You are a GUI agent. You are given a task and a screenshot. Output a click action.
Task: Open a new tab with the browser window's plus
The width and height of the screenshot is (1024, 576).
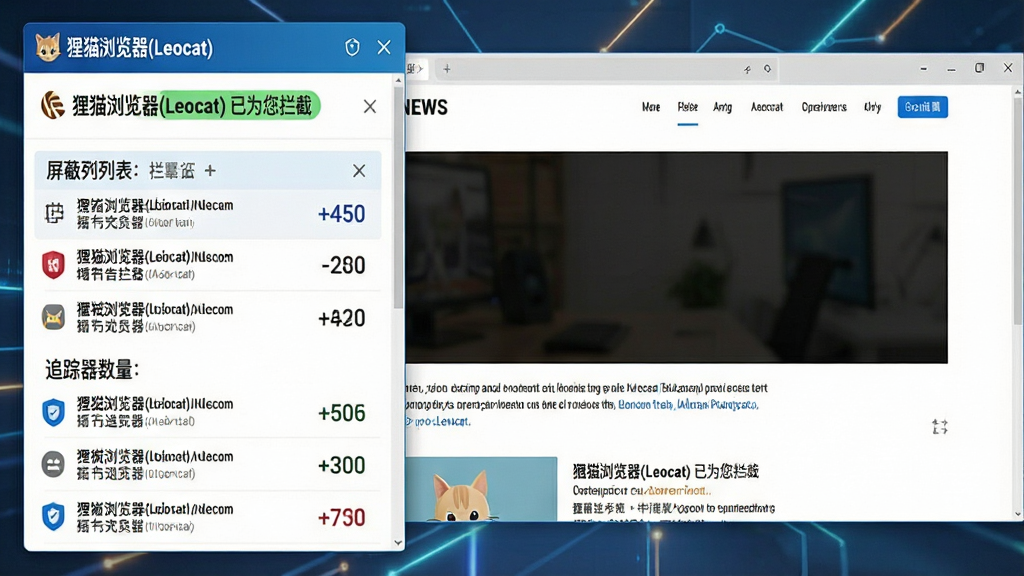click(447, 69)
